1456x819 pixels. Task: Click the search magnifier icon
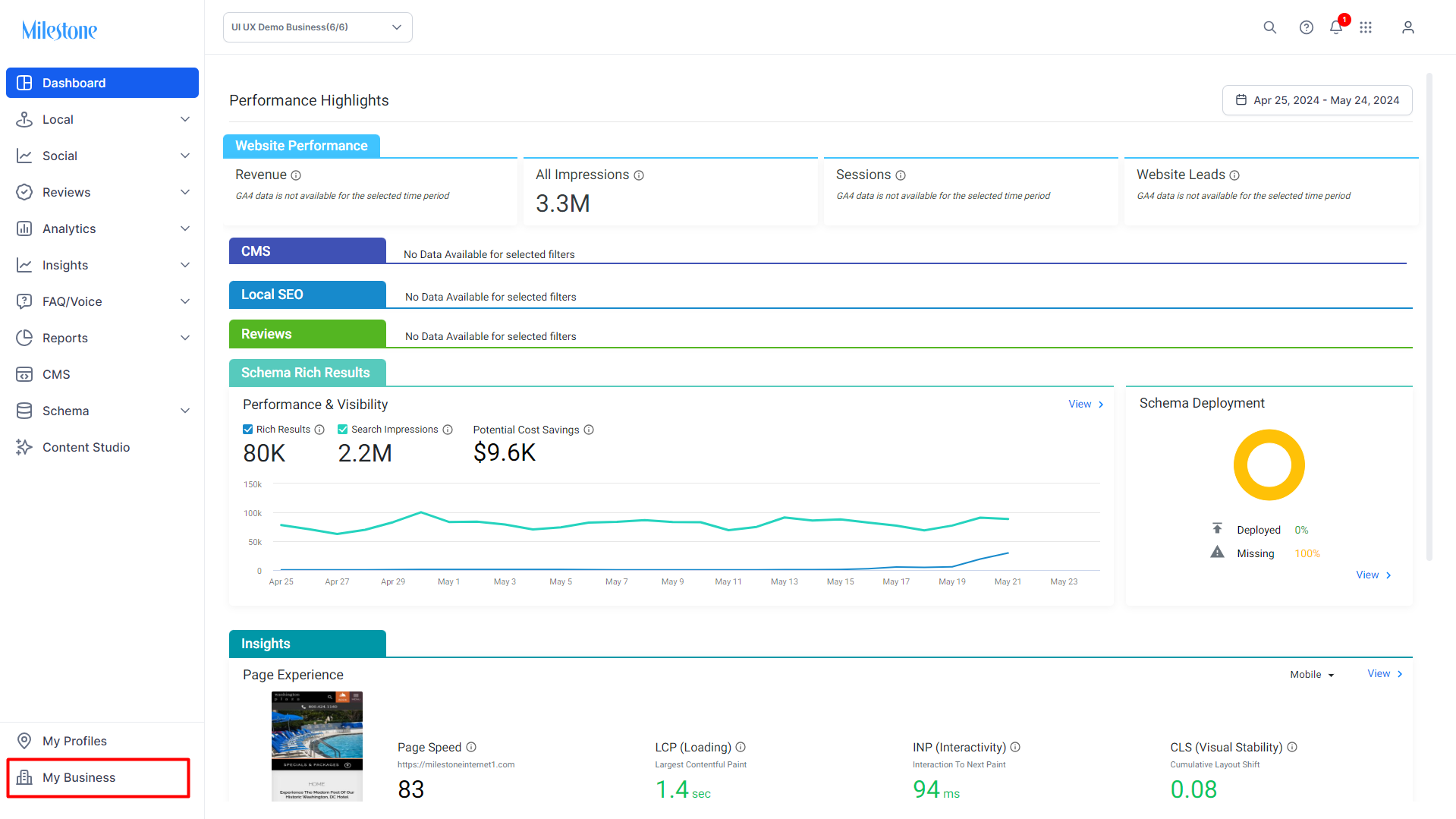tap(1269, 27)
